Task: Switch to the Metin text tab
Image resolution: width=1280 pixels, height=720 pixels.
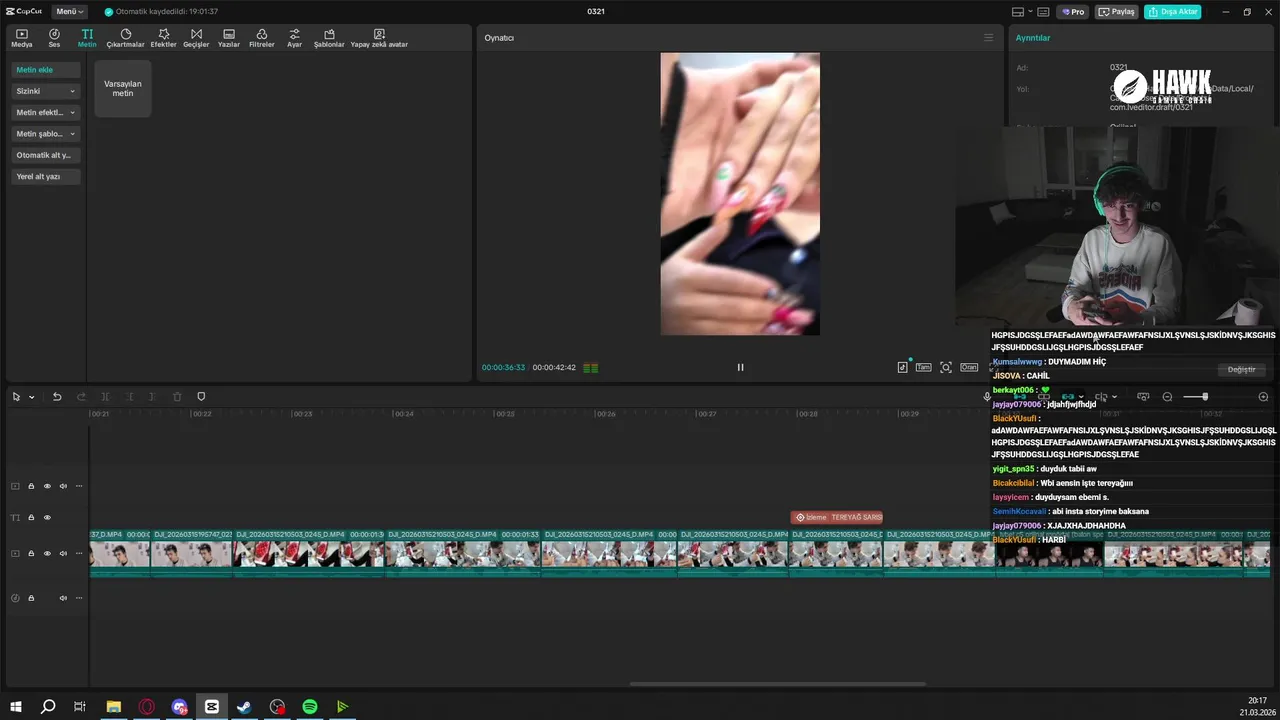Action: coord(87,38)
